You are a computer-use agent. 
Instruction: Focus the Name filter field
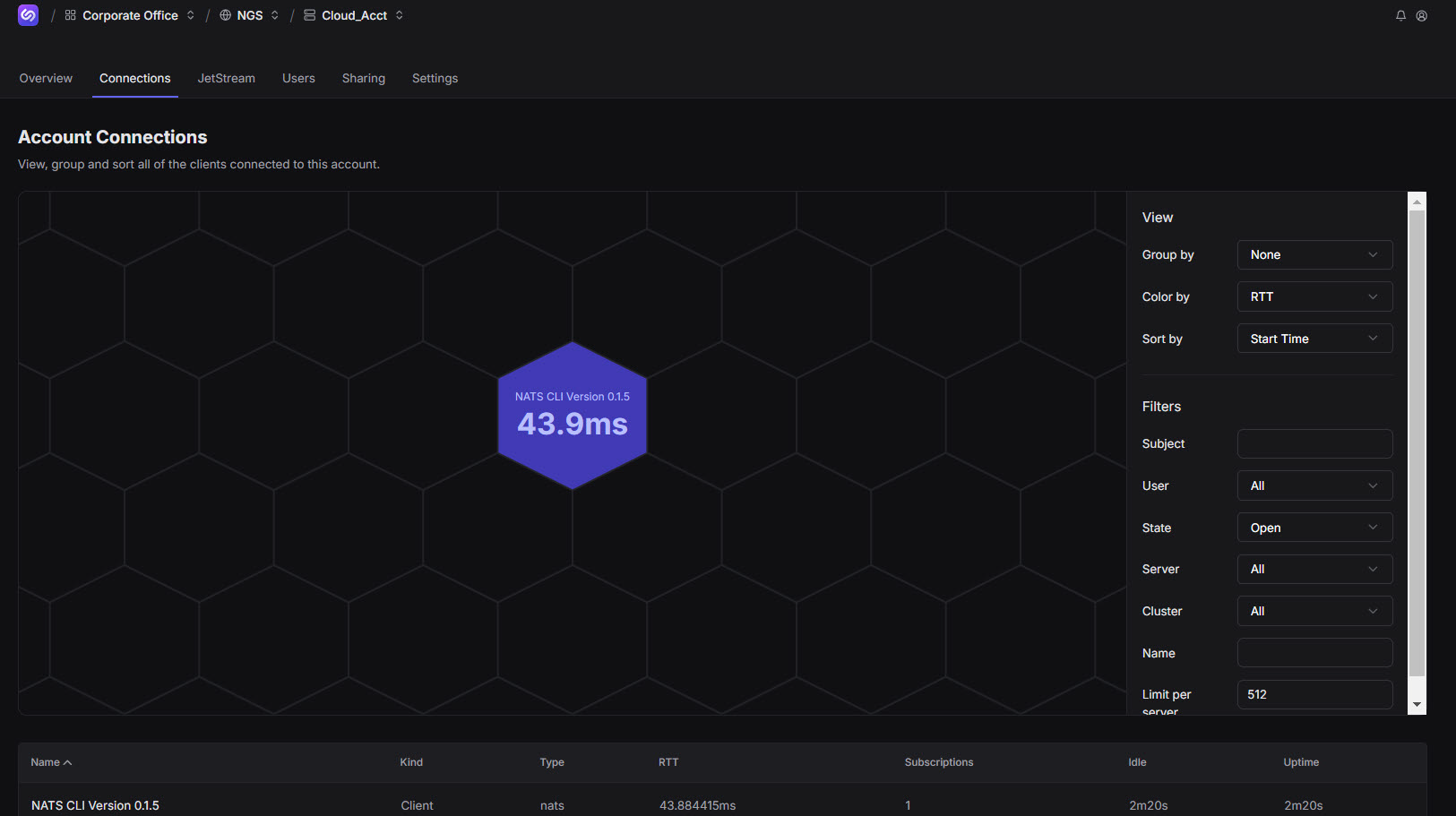(1314, 653)
